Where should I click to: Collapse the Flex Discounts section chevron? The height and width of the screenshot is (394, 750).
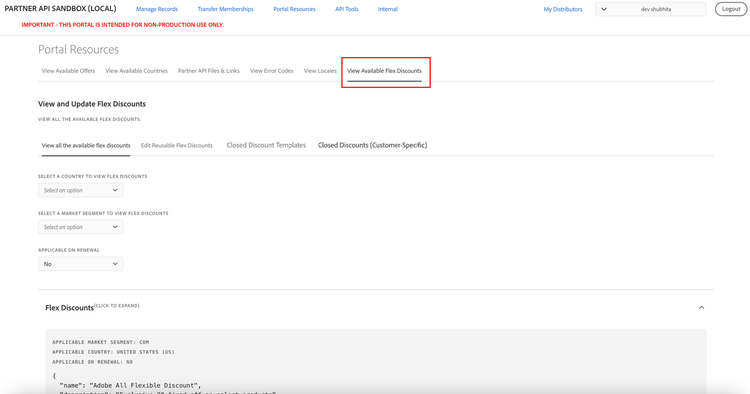coord(701,307)
